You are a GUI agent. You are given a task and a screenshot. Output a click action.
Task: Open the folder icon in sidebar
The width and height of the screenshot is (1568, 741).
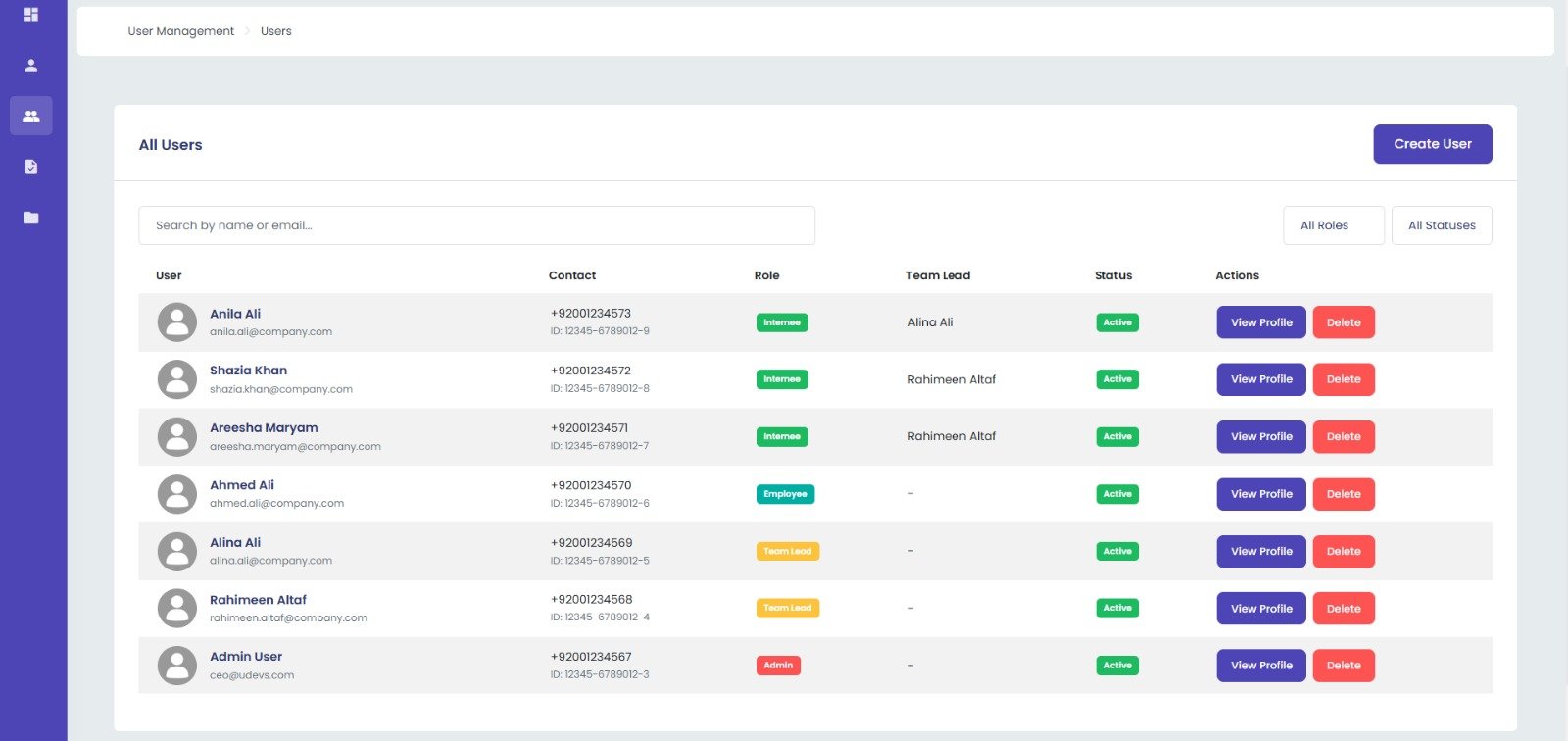[31, 218]
